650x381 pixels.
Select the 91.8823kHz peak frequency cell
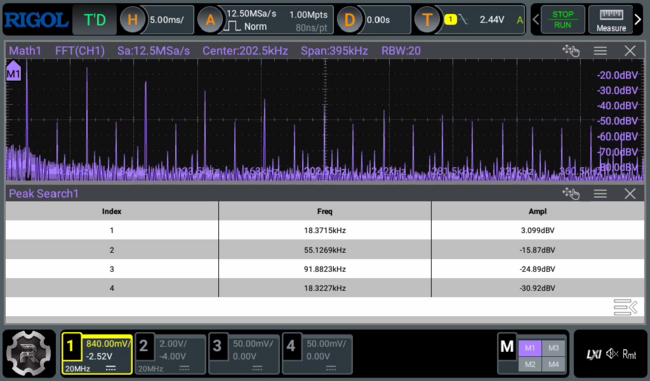[x=325, y=269]
